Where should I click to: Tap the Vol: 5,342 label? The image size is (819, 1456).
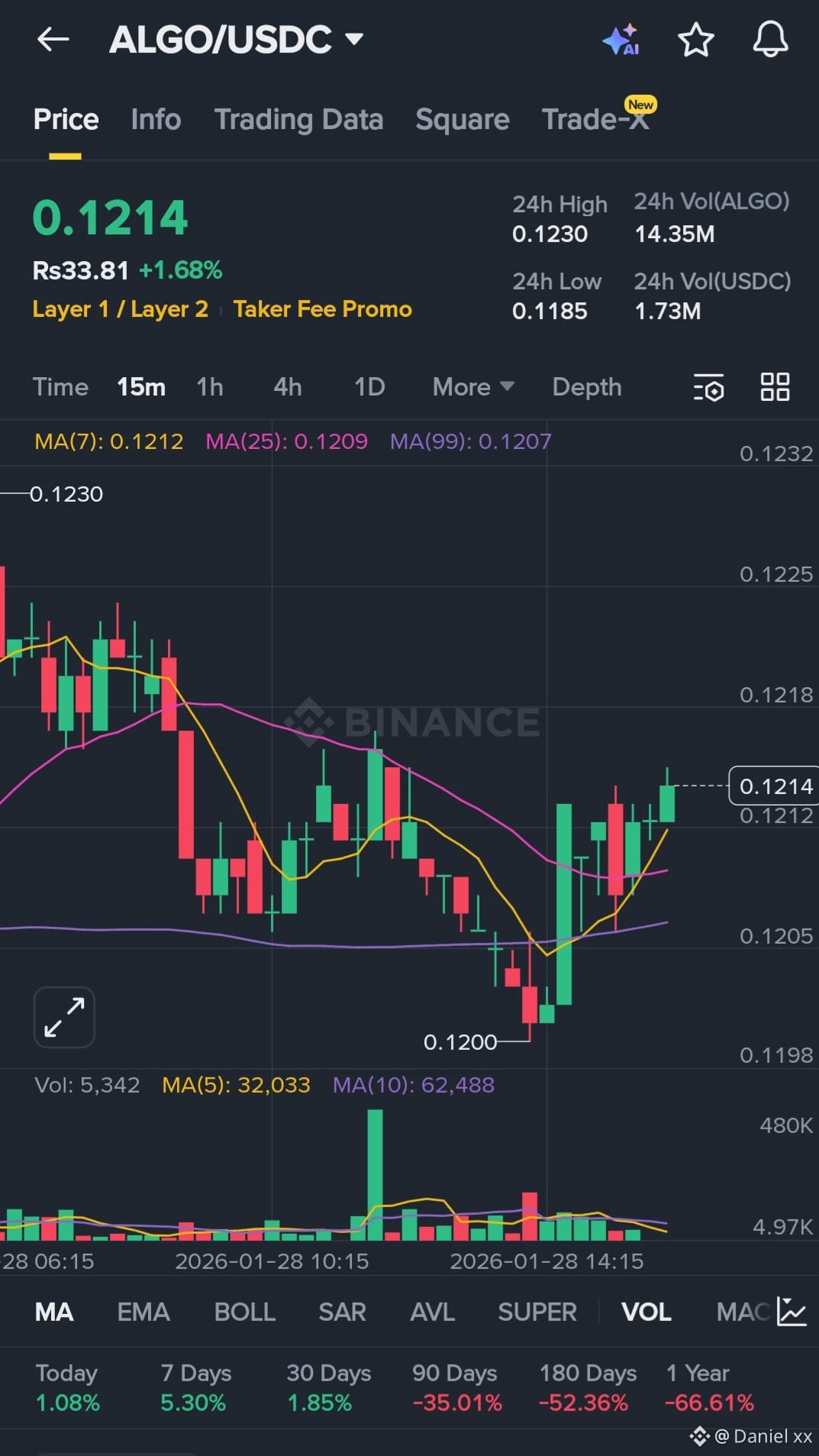(87, 1085)
